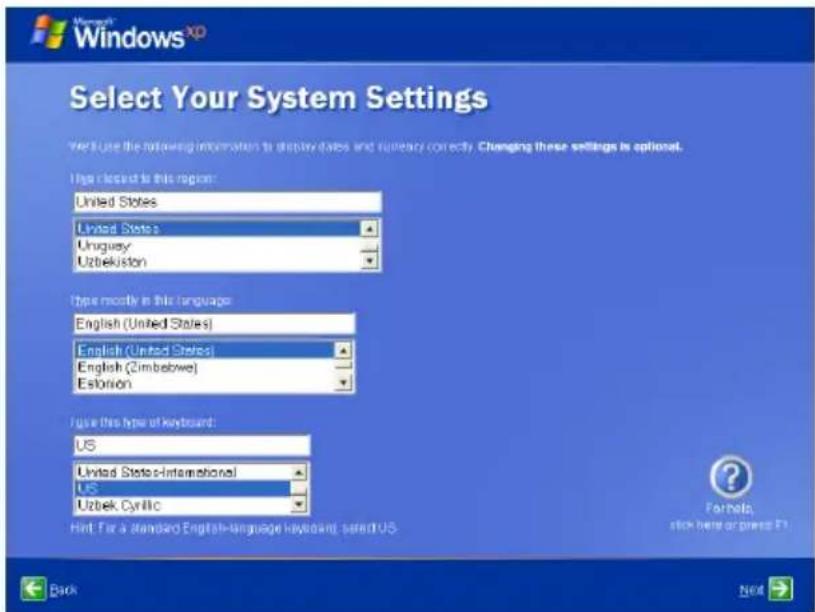Select English (United States) in language list
The image size is (815, 612).
205,350
